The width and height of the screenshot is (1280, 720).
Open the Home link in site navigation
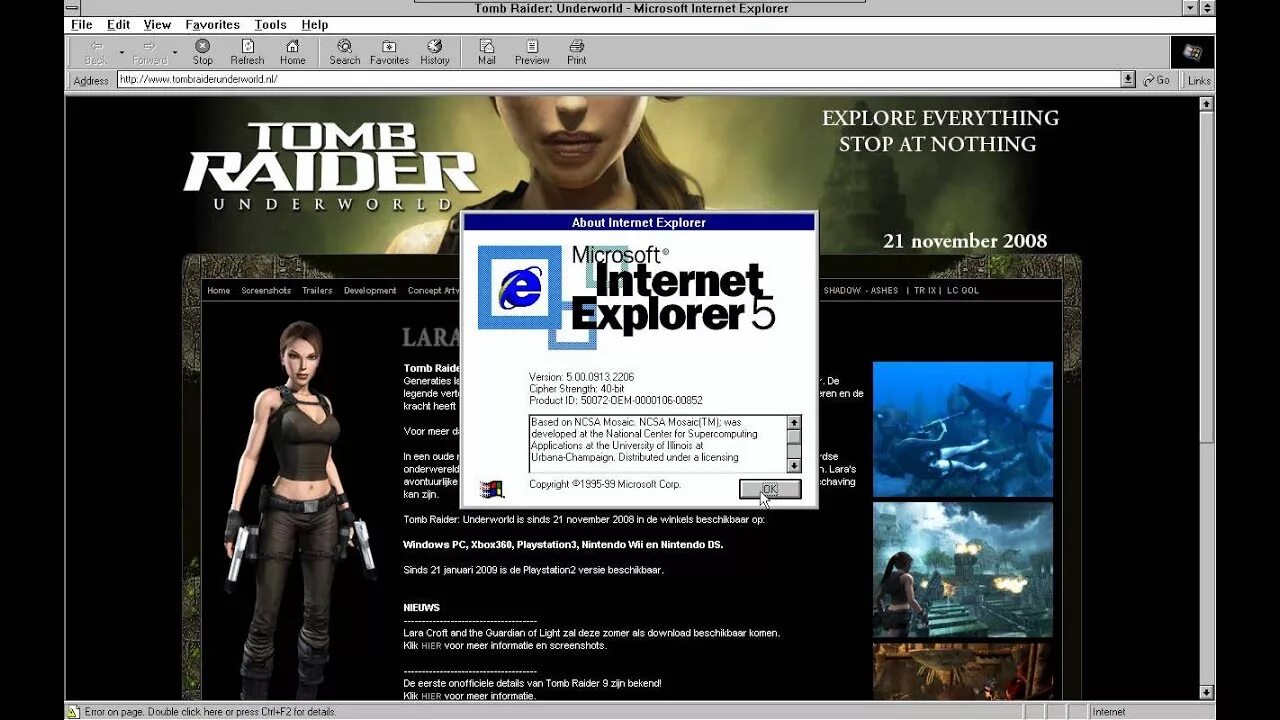pos(218,291)
